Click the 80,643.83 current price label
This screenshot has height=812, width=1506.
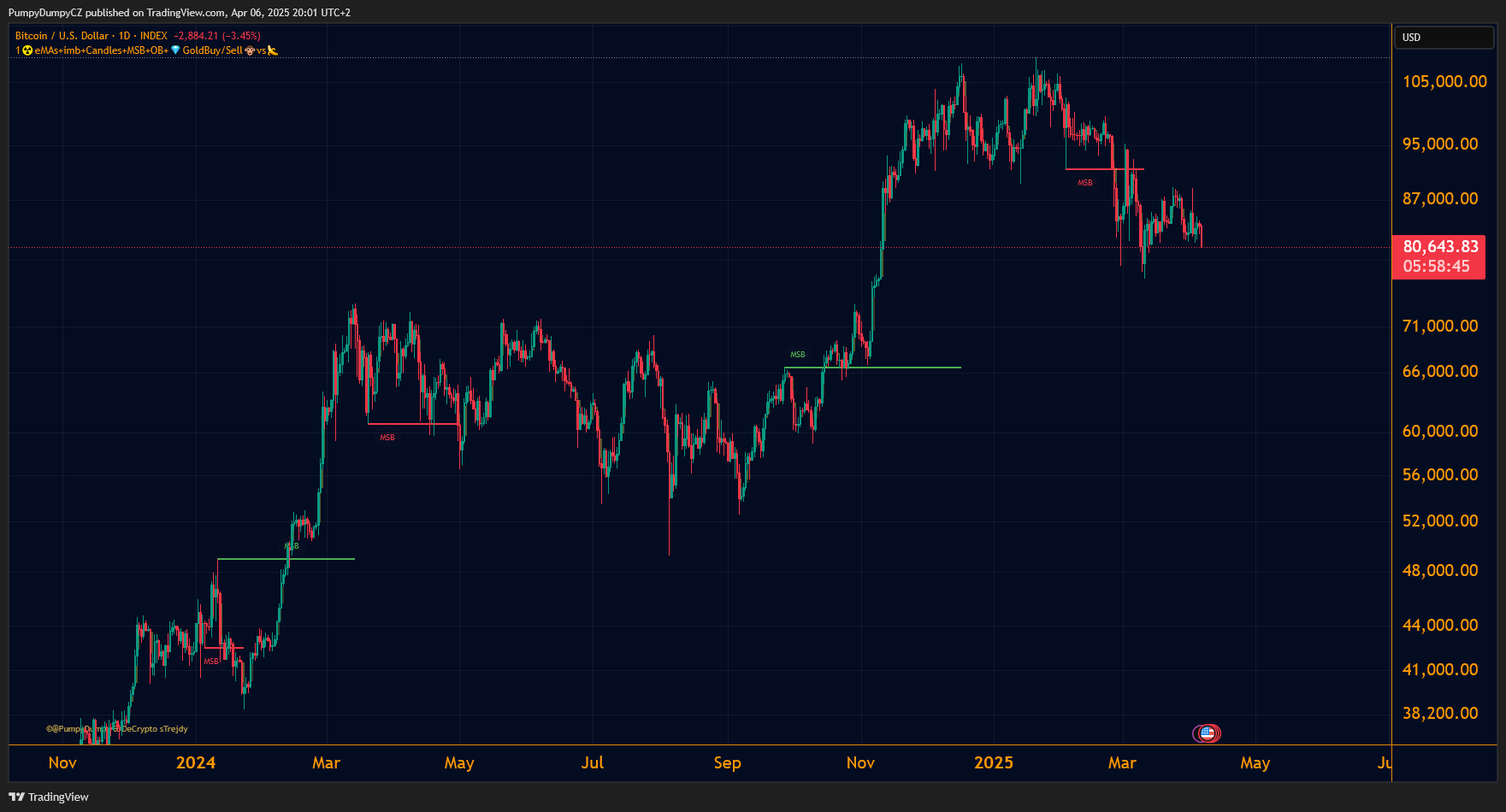1440,247
